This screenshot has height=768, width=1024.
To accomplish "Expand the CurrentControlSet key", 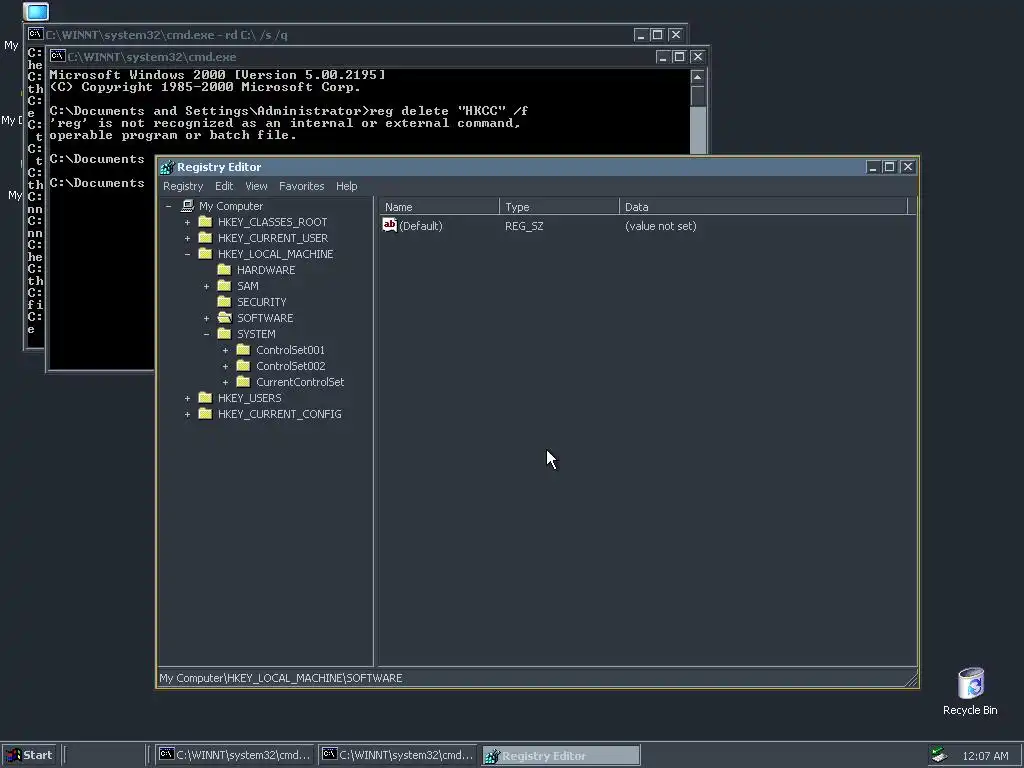I will point(225,382).
